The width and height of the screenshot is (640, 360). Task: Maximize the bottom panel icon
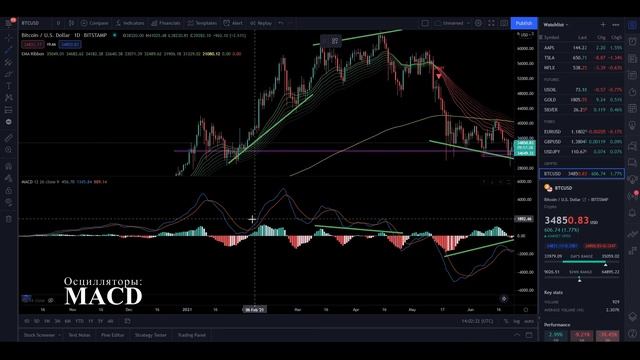(529, 335)
